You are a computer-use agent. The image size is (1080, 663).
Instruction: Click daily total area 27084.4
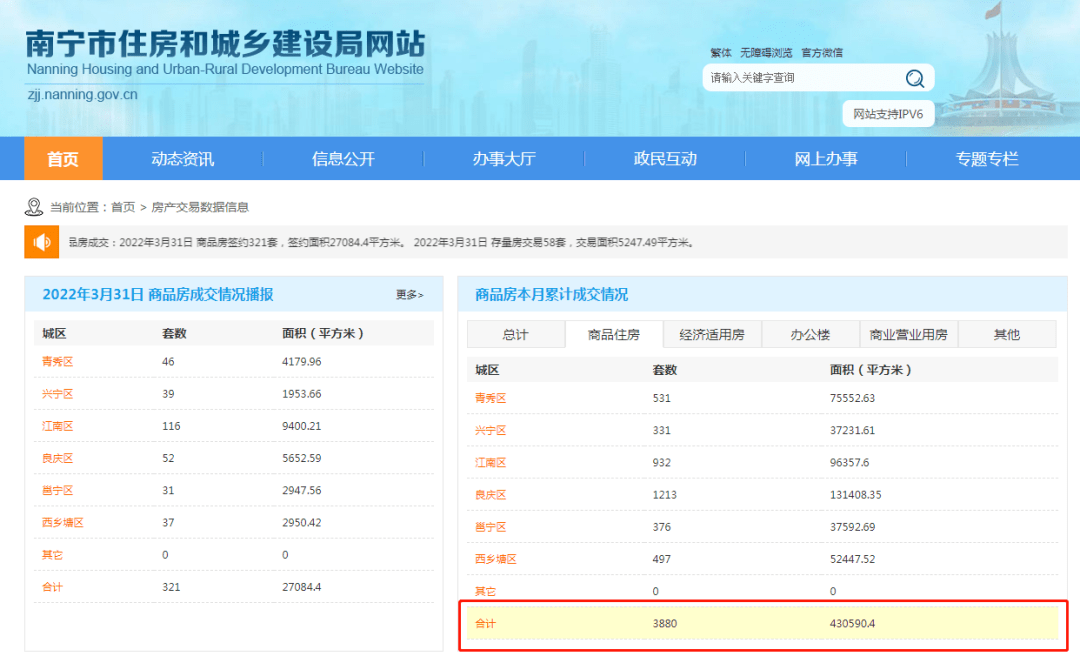pos(302,587)
